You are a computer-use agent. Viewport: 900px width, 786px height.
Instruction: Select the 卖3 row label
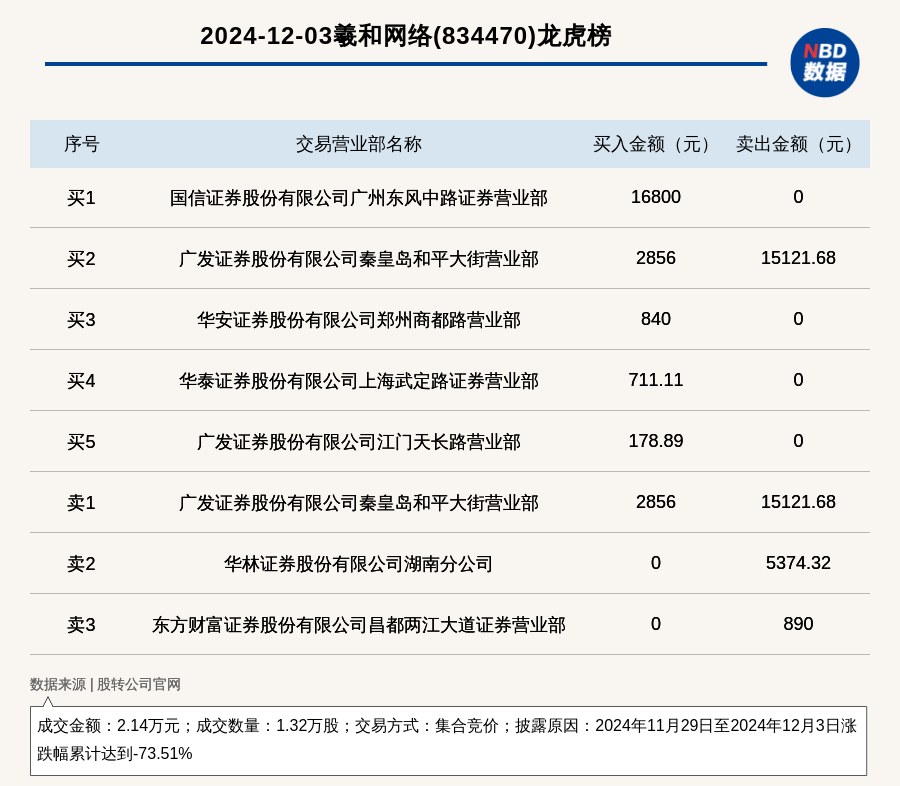81,624
